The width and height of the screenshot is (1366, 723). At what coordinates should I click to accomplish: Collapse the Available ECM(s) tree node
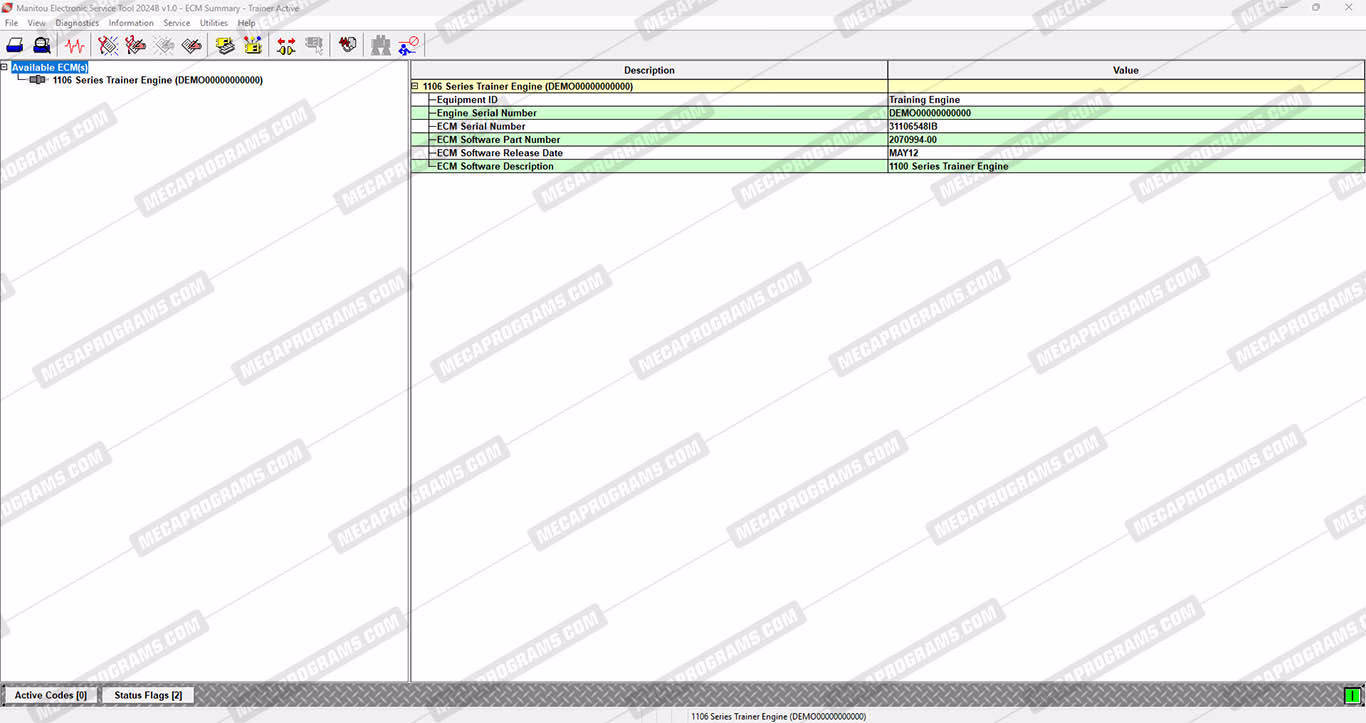(x=5, y=68)
